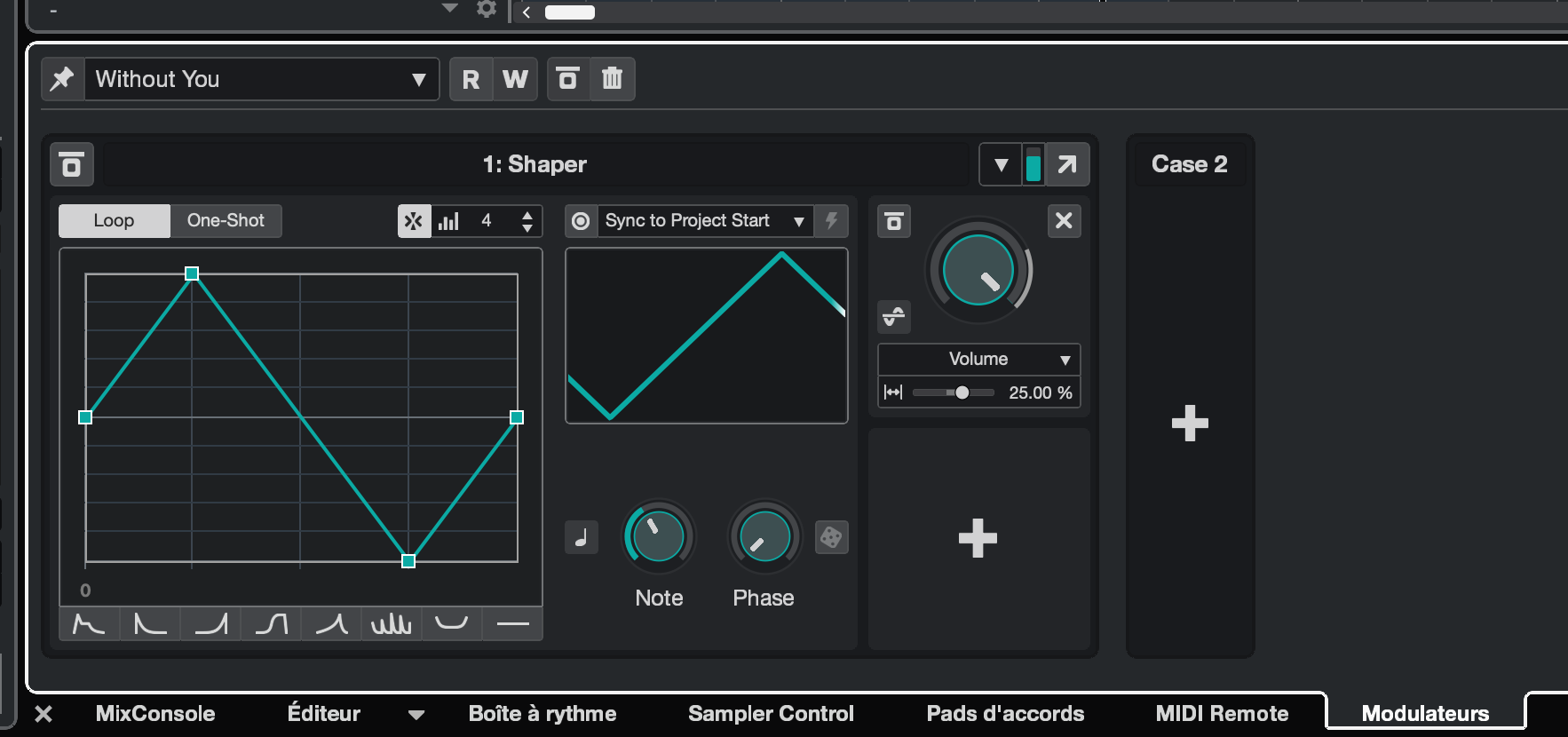Toggle the W write automation button
Screen dimensions: 1568x737
pyautogui.click(x=516, y=79)
